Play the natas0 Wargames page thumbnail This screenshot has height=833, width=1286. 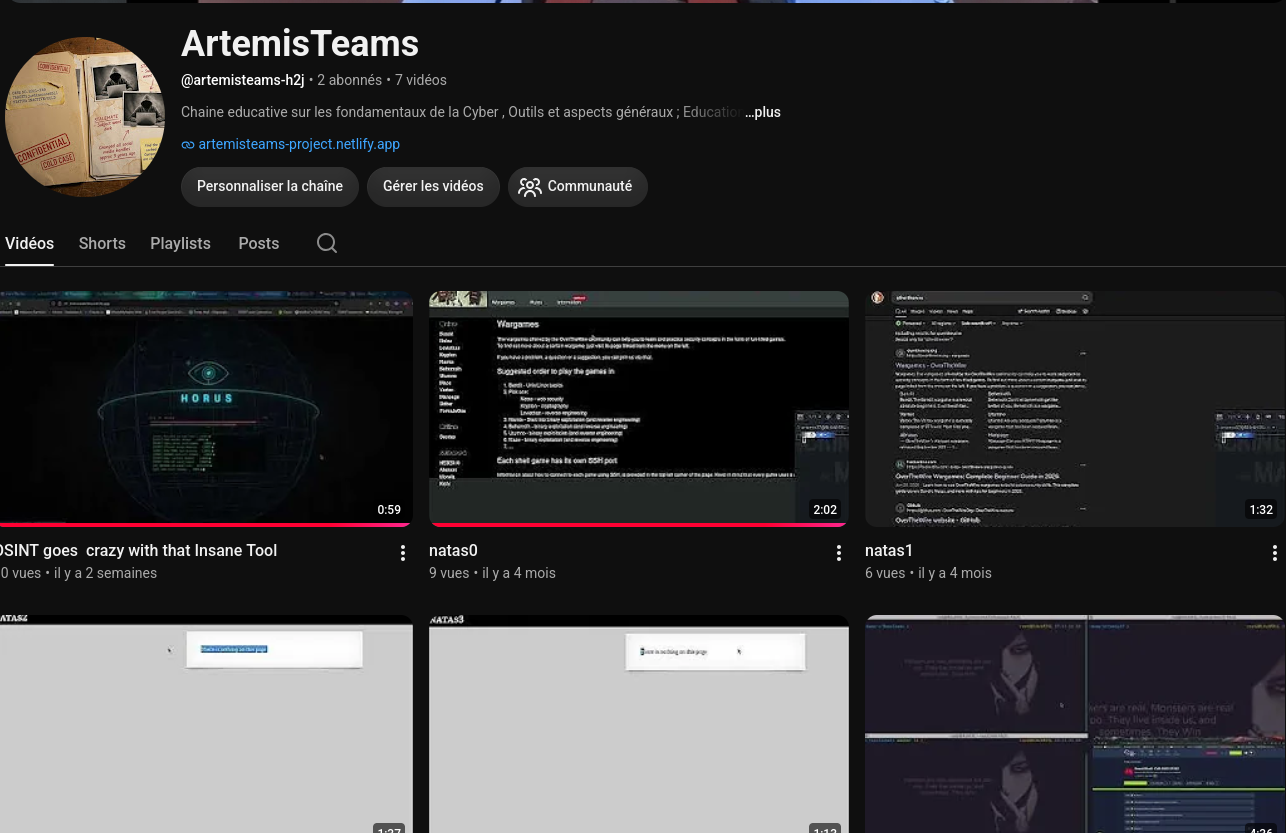coord(639,409)
